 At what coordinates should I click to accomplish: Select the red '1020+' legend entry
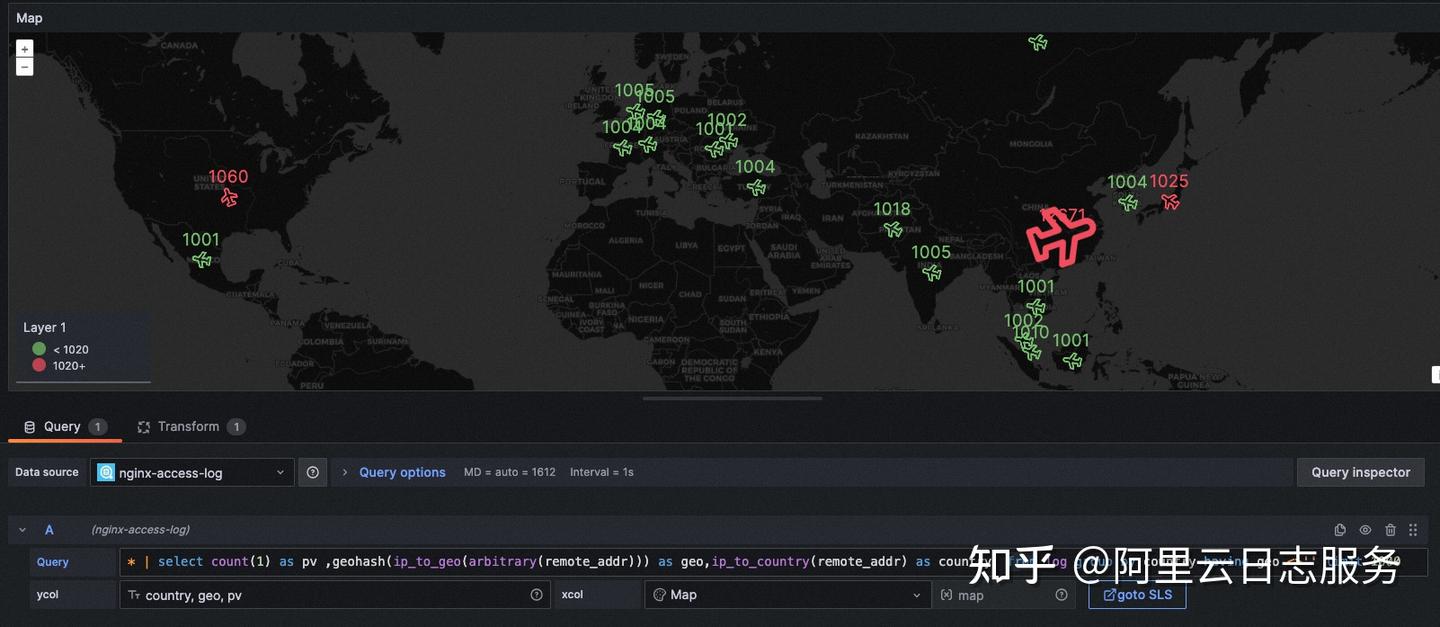tap(62, 365)
